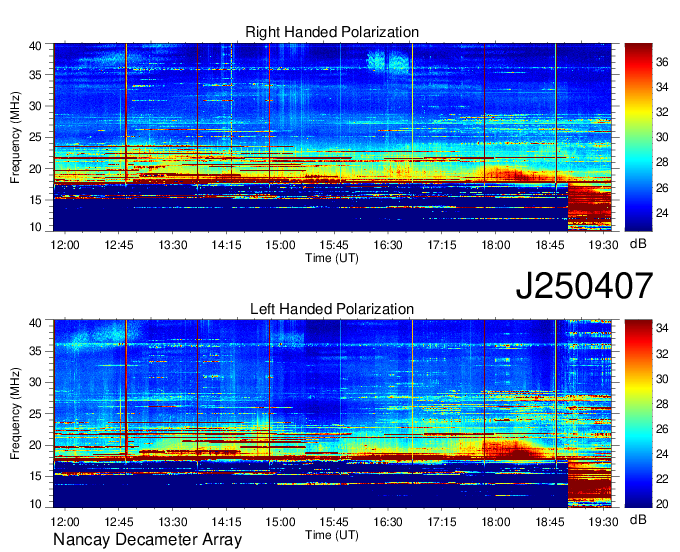Click the Left Handed plot's color scale bar
Viewport: 680px width, 552px height.
tap(638, 414)
